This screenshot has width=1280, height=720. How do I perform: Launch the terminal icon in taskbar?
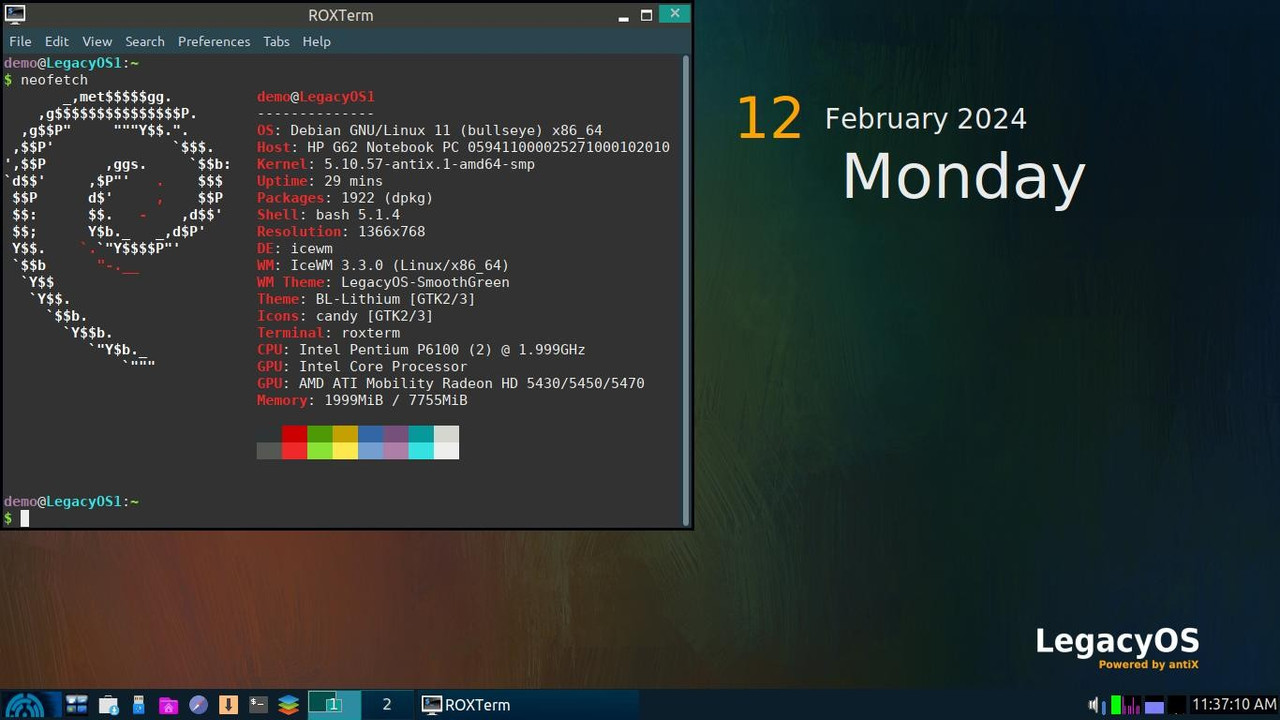click(x=258, y=705)
